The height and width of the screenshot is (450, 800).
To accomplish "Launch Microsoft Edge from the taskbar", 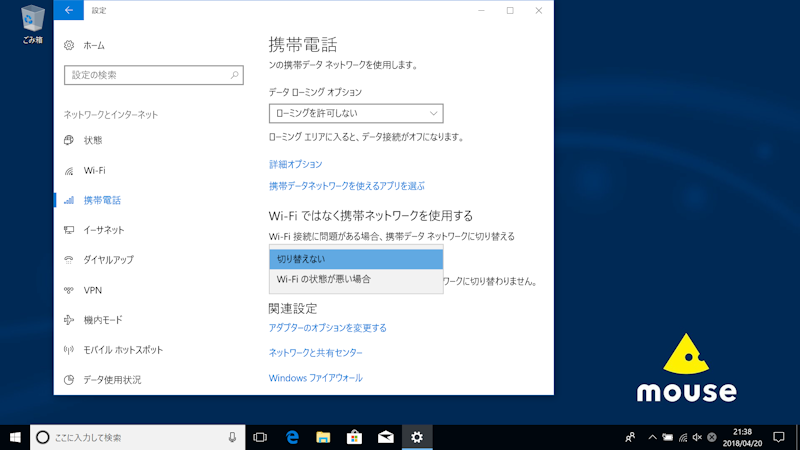I will click(293, 437).
